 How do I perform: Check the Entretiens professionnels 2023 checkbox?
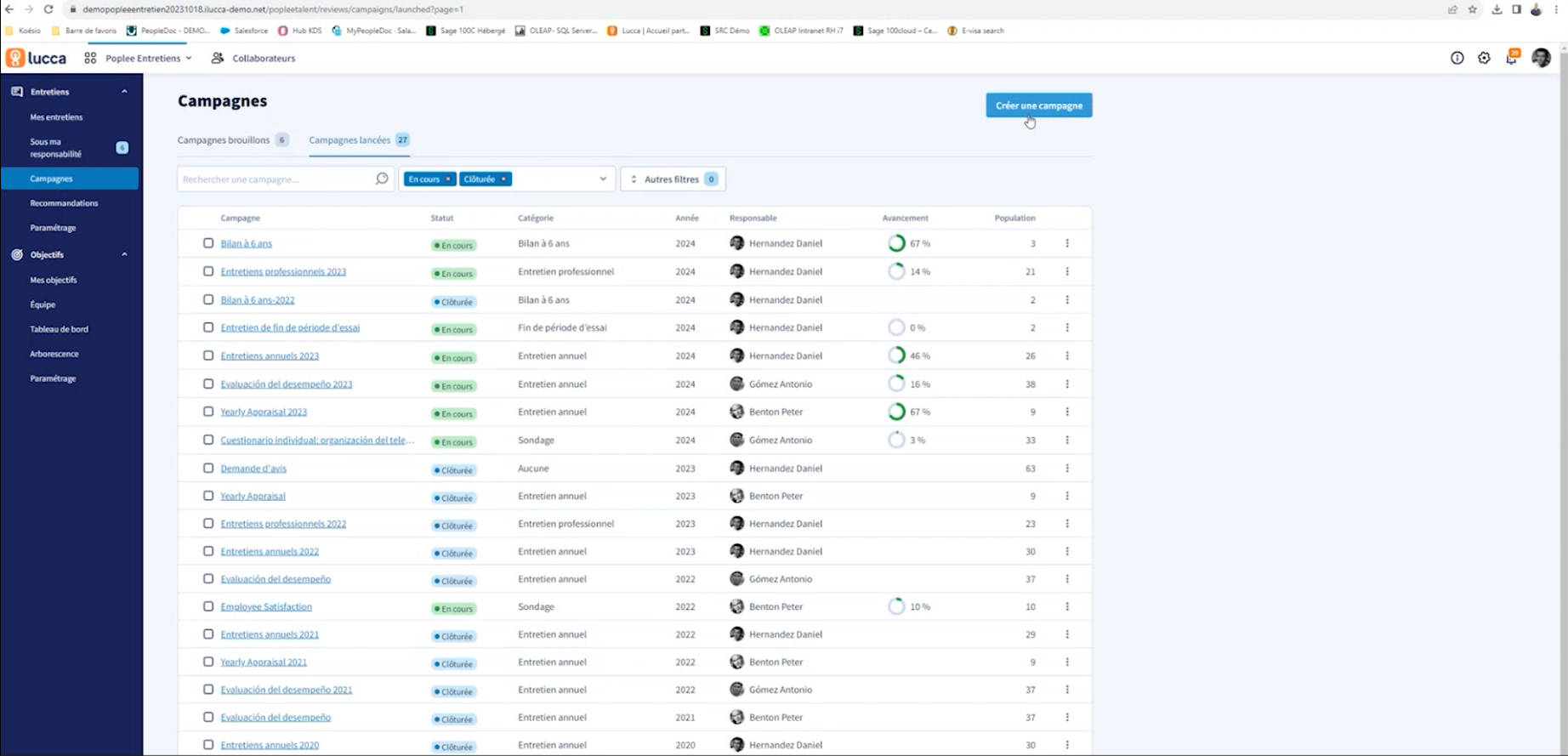208,271
